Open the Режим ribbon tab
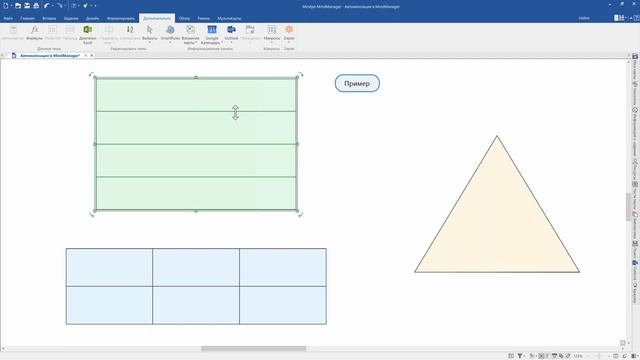Screen dimensions: 640x360 point(204,18)
